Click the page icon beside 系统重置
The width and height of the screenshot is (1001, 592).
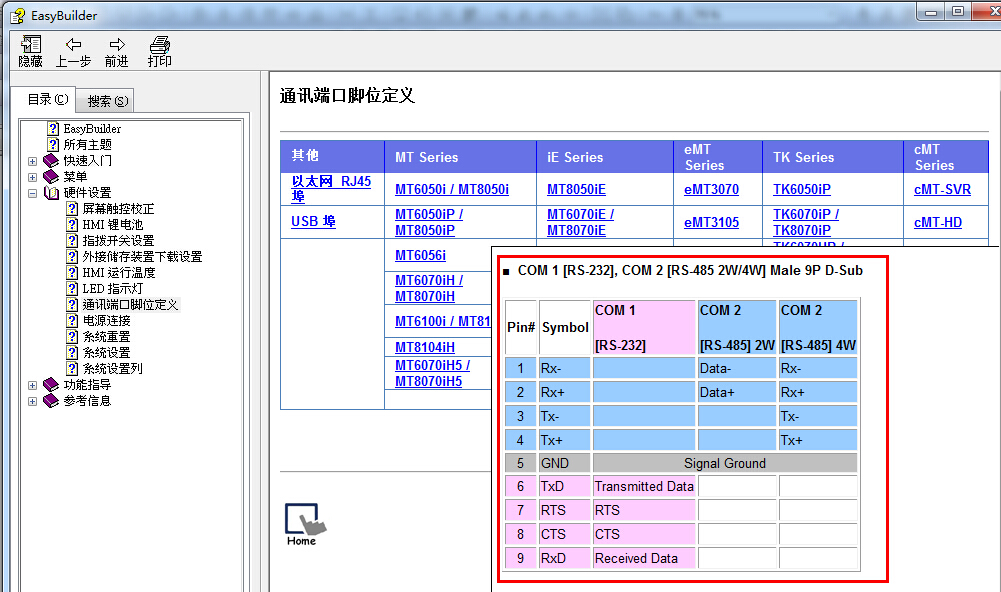pyautogui.click(x=73, y=337)
